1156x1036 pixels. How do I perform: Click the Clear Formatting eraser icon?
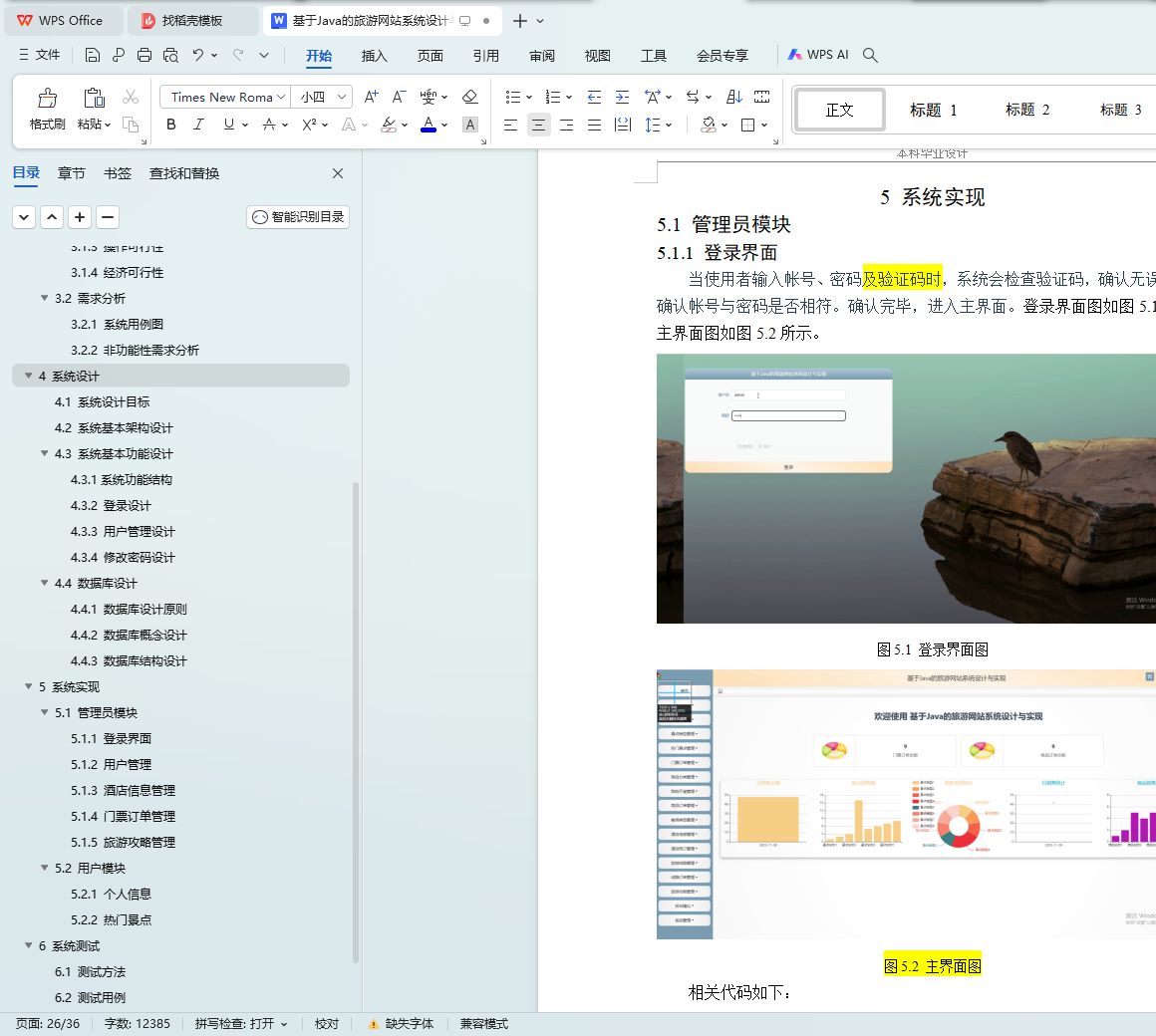pyautogui.click(x=469, y=97)
